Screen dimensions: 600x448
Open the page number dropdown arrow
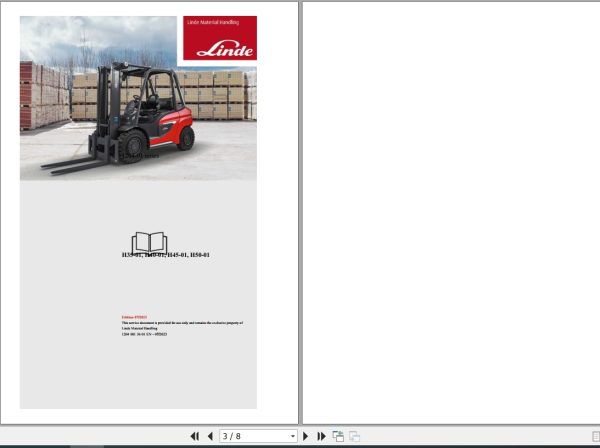293,436
